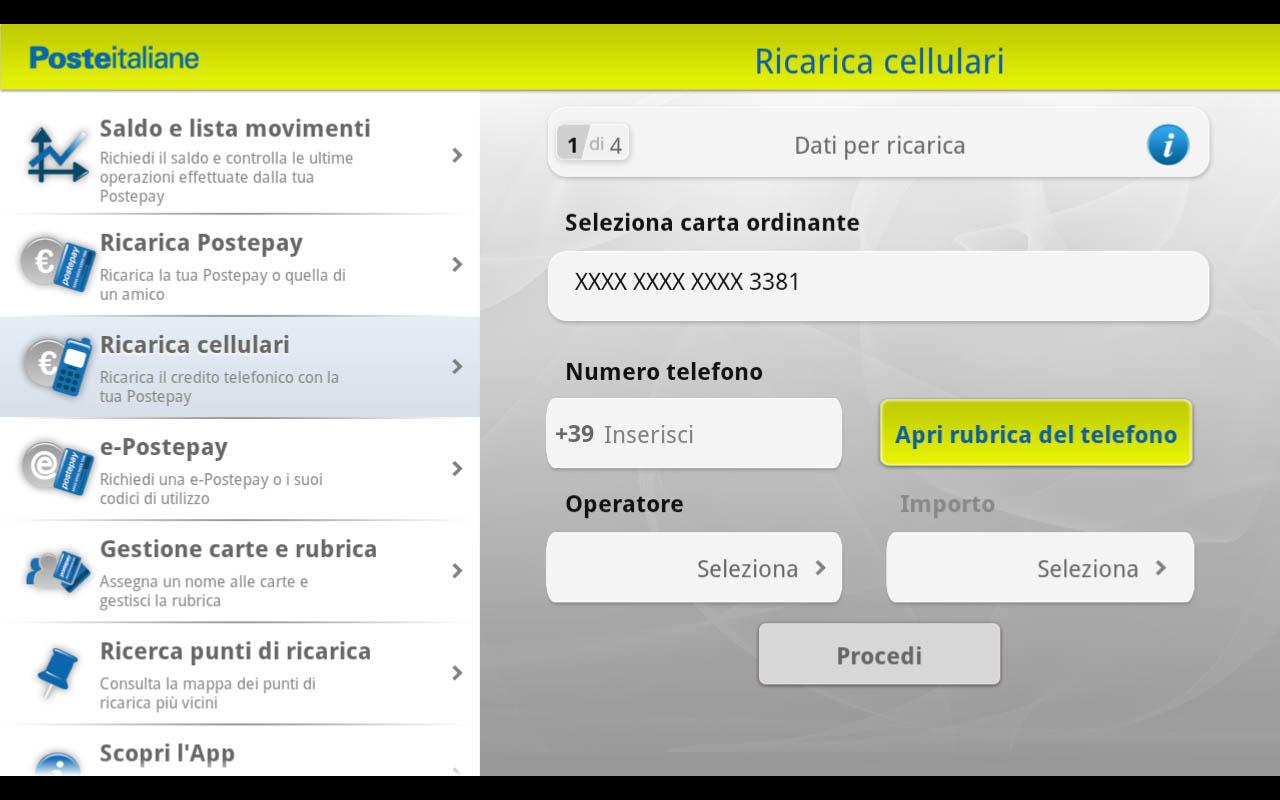Select the e-Postepay card icon
The width and height of the screenshot is (1280, 800).
[x=55, y=470]
